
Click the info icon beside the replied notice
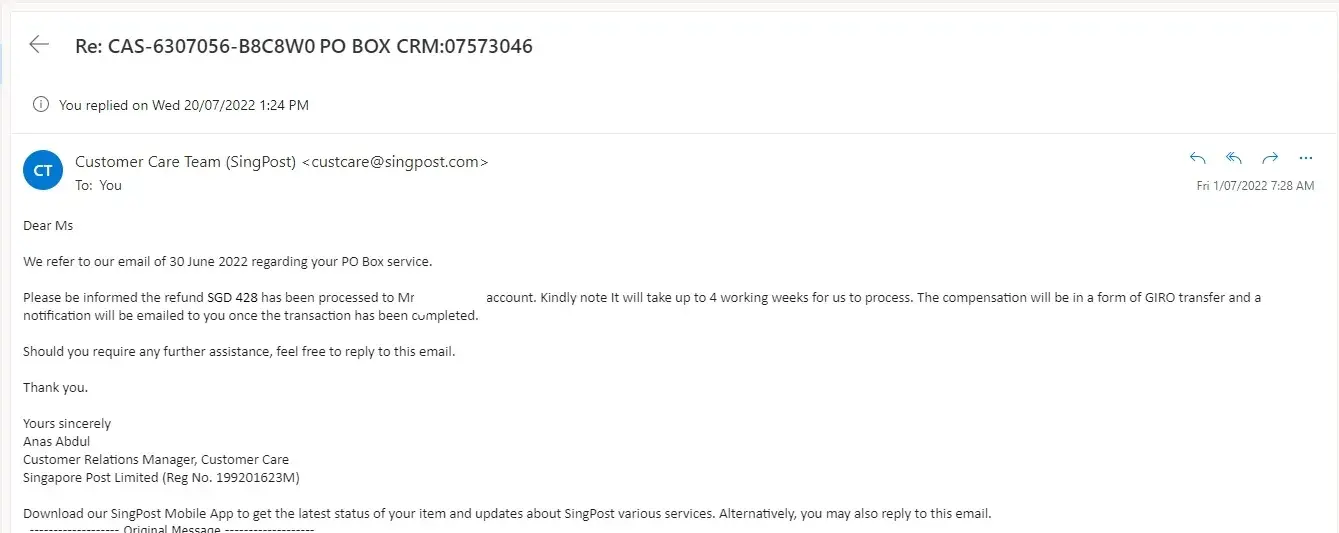(41, 104)
